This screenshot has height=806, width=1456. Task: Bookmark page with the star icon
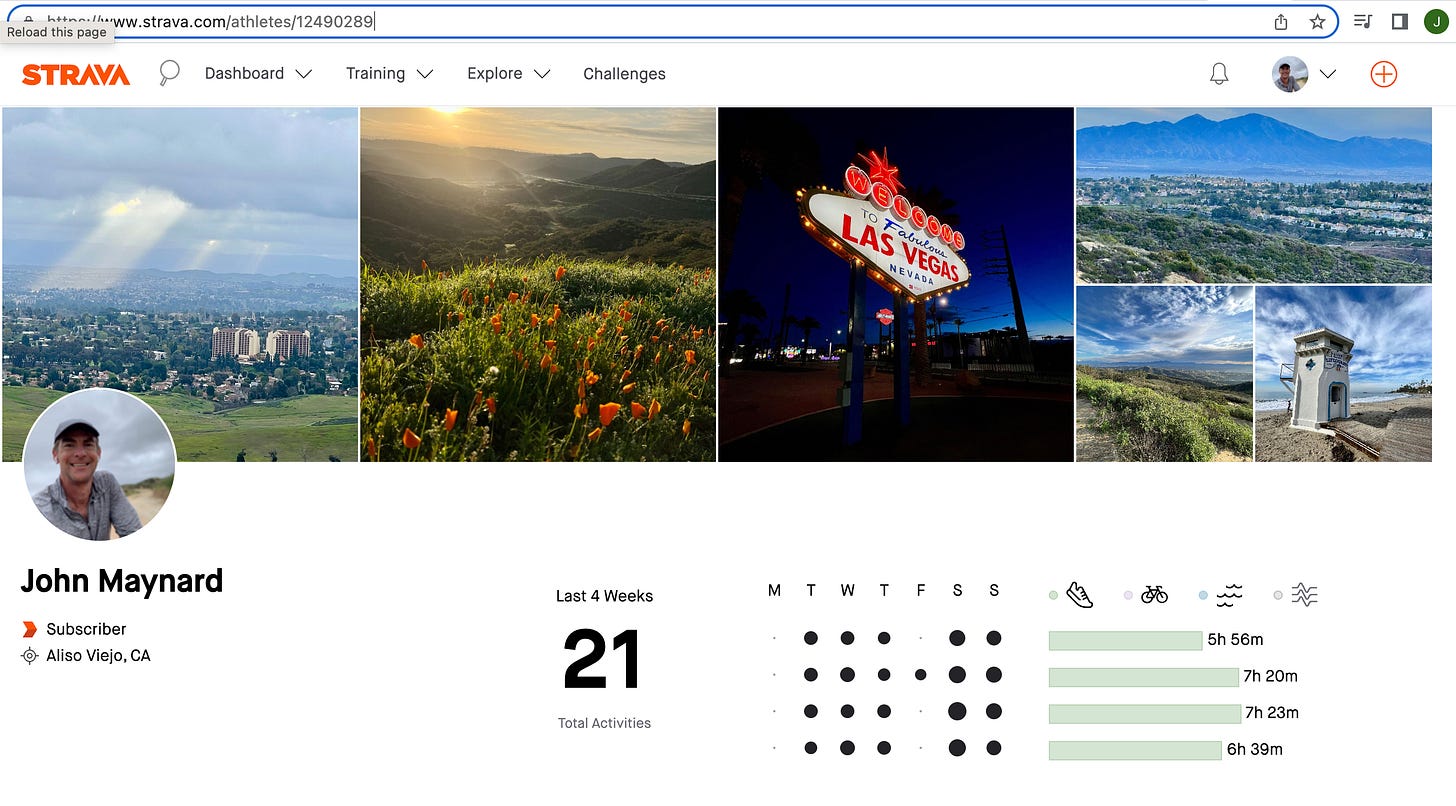click(1318, 21)
